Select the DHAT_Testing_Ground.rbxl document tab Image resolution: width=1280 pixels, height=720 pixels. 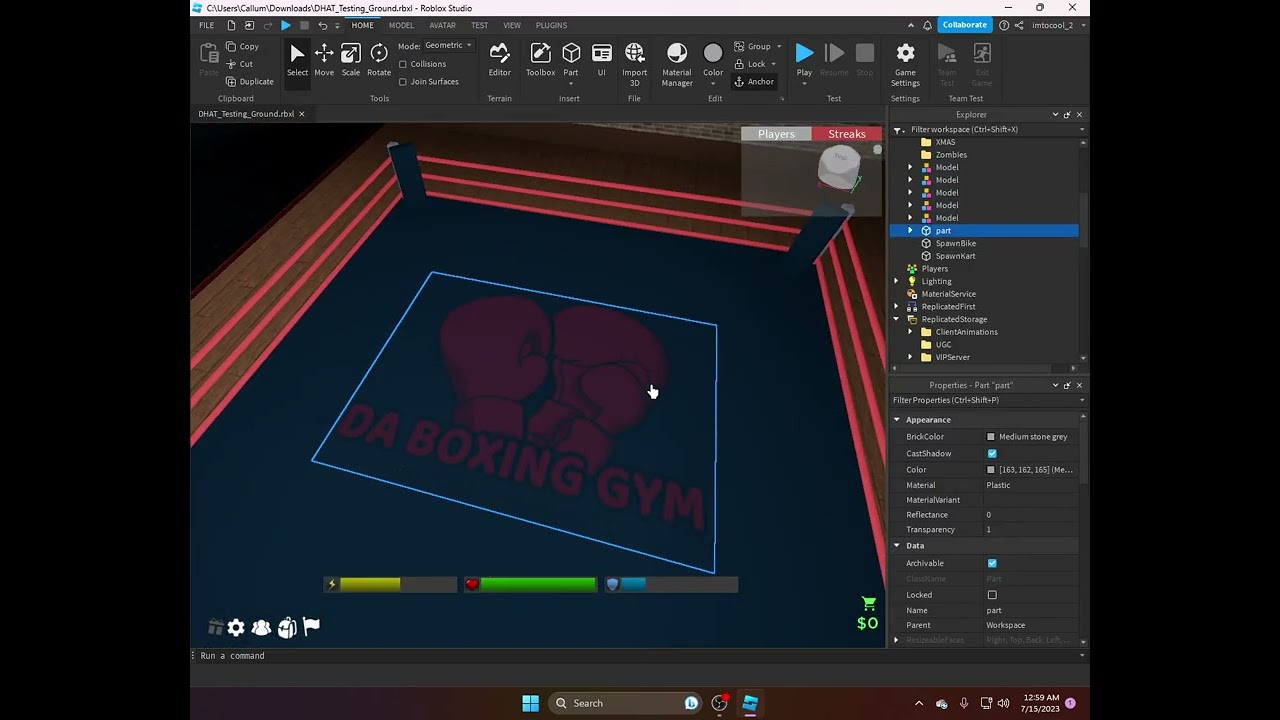click(246, 114)
